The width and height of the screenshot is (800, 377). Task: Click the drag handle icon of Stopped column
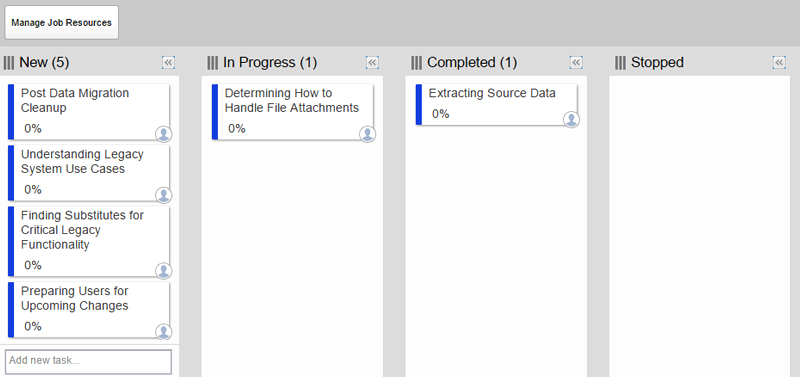(620, 63)
